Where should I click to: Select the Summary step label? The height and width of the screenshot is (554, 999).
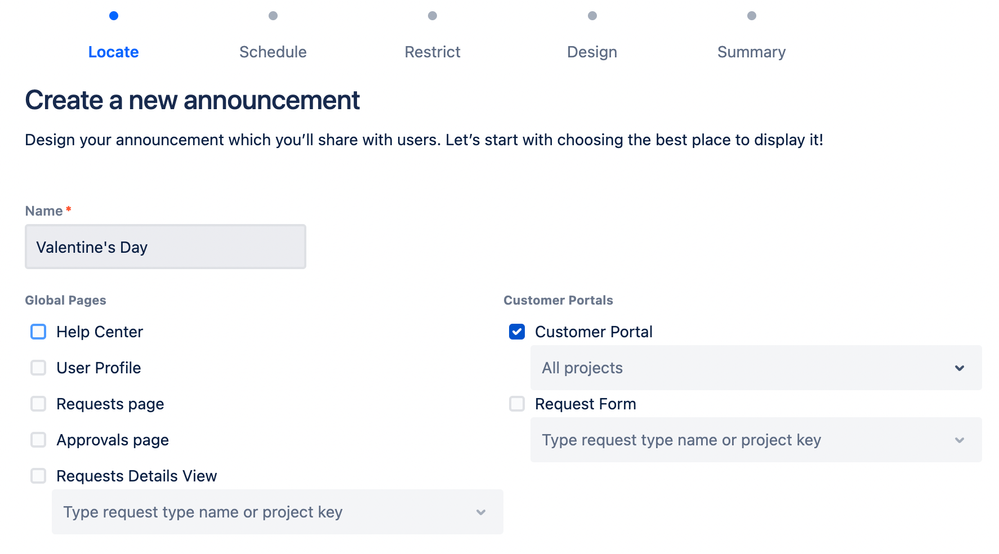coord(751,52)
